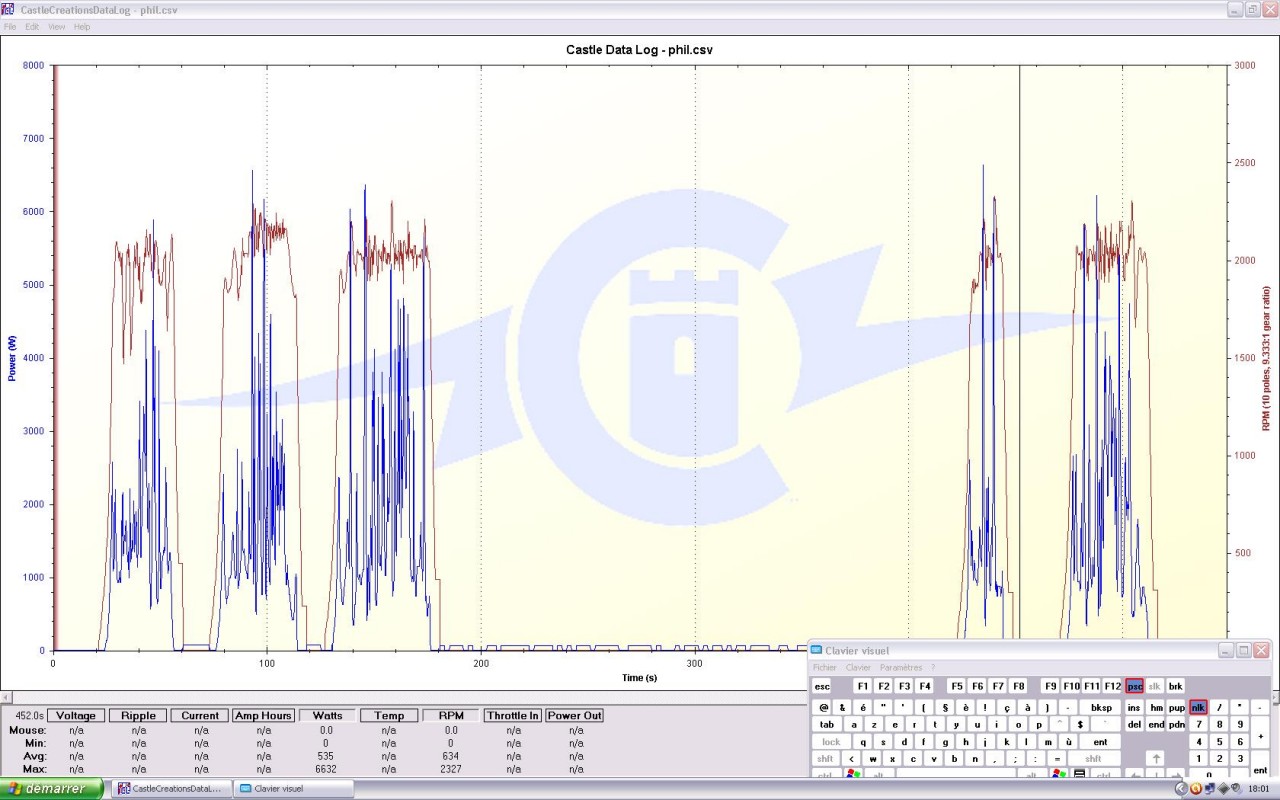Viewport: 1280px width, 800px height.
Task: Toggle the nlk num lock key
Action: click(1197, 708)
